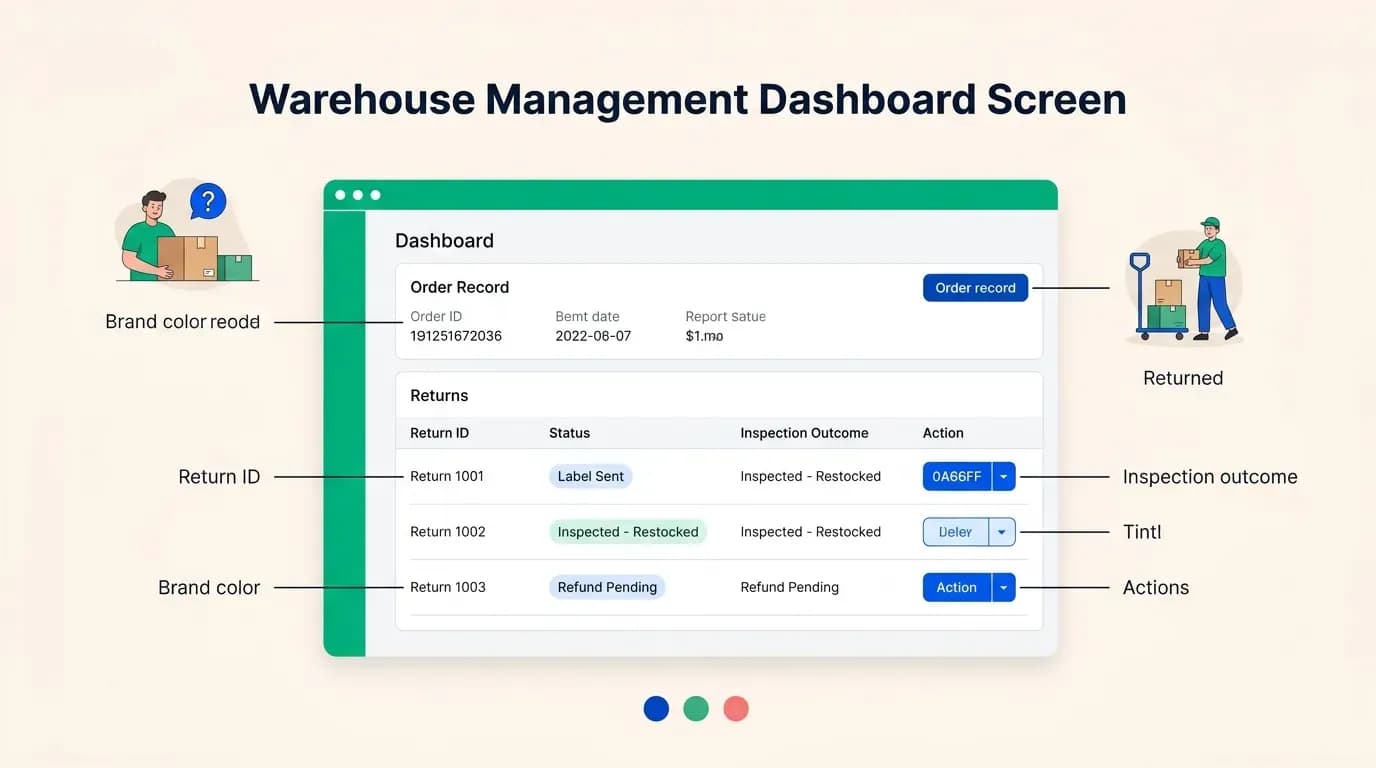
Task: Click the Inspection Outcome column header
Action: pyautogui.click(x=804, y=433)
